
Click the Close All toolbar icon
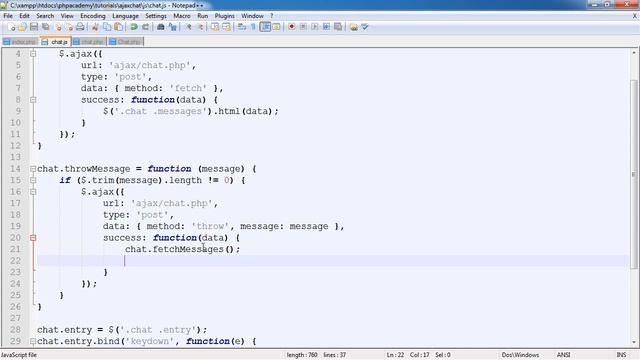69,27
